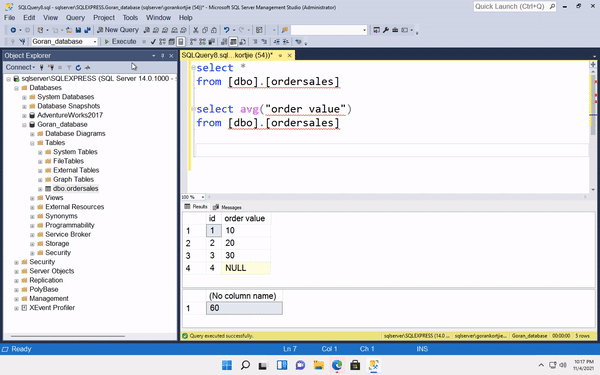Screen dimensions: 600x375
Task: Select the PolyBase tree item
Action: click(44, 289)
